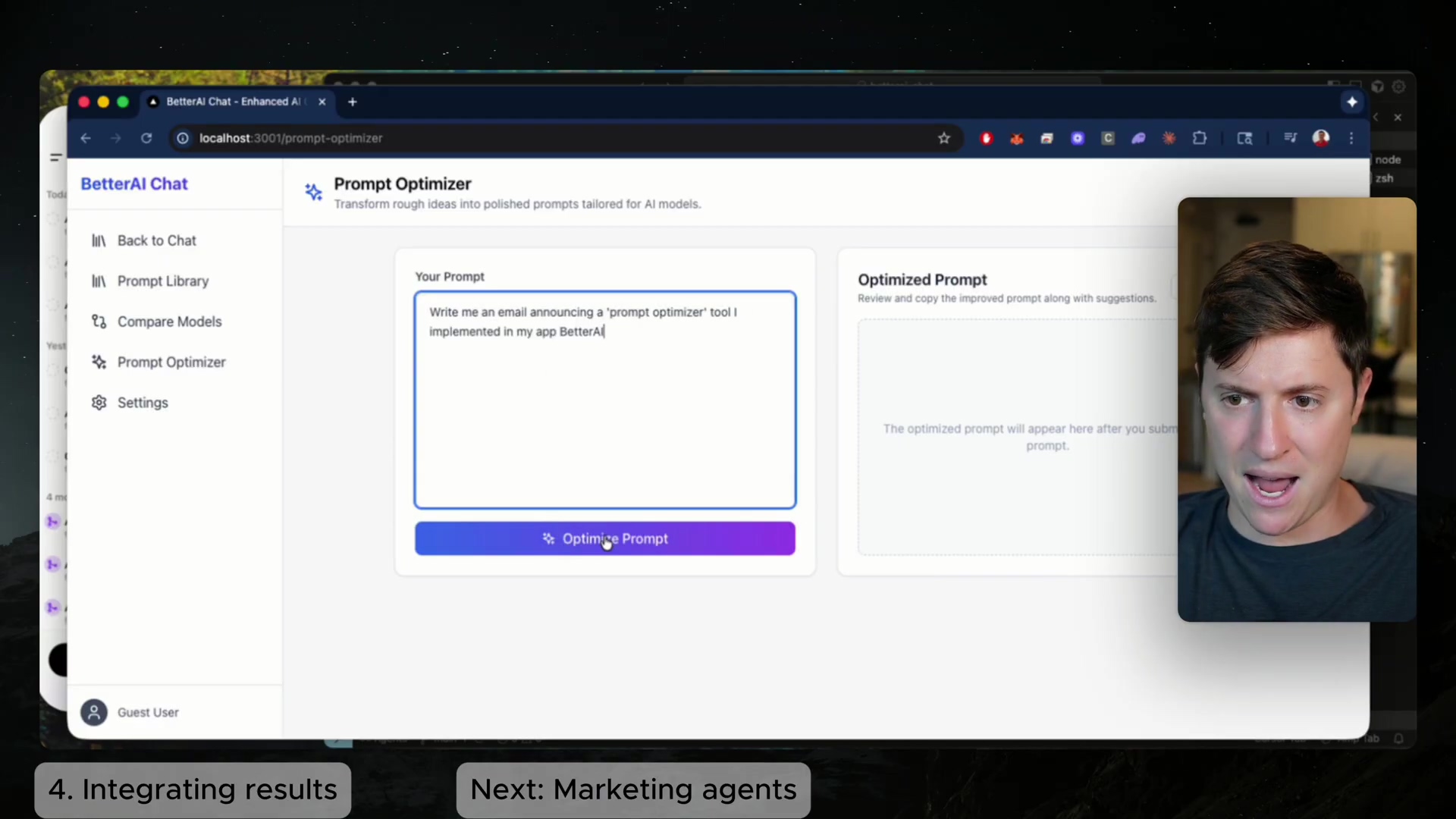Click the Optimize Prompt button
The width and height of the screenshot is (1456, 819).
pos(604,538)
